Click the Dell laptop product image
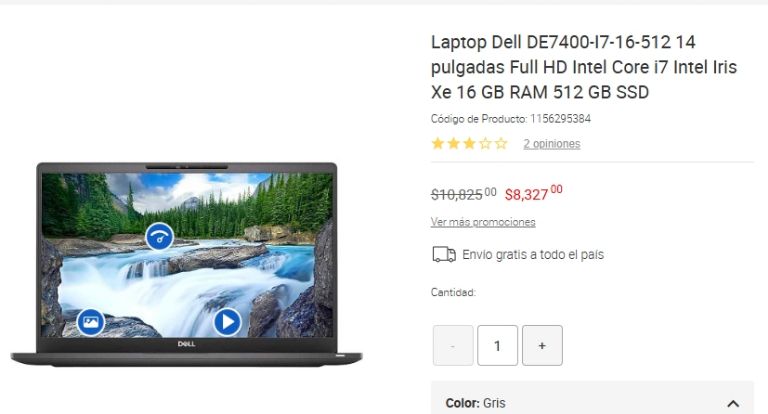 pyautogui.click(x=186, y=265)
